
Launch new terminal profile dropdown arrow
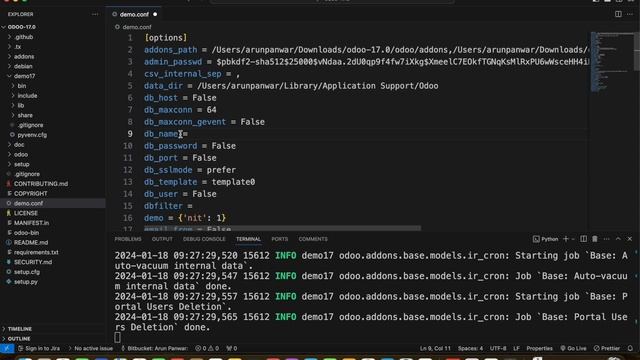[573, 239]
